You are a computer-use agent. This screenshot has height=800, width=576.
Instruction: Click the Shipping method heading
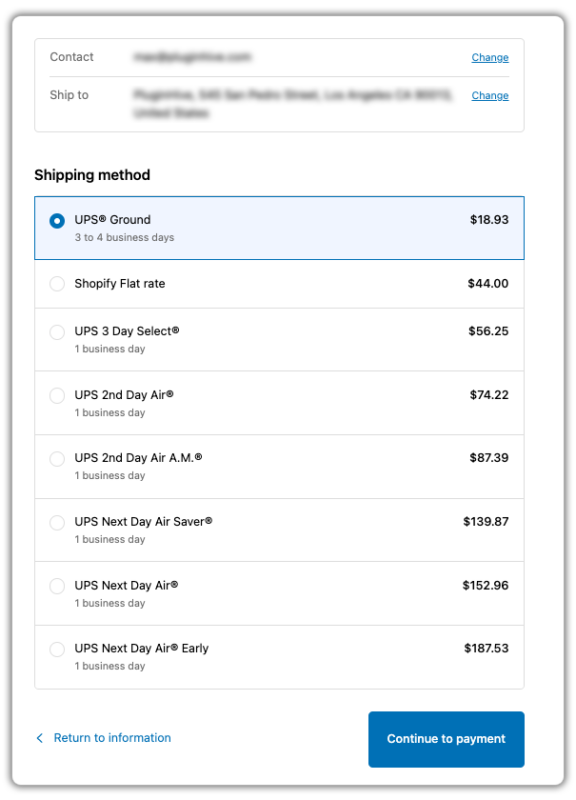[x=92, y=175]
